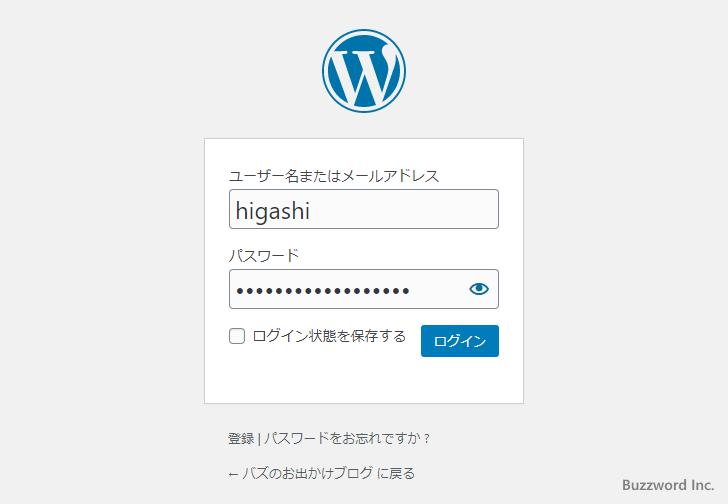This screenshot has height=504, width=728.
Task: Focus the パスワード input field
Action: pyautogui.click(x=345, y=289)
